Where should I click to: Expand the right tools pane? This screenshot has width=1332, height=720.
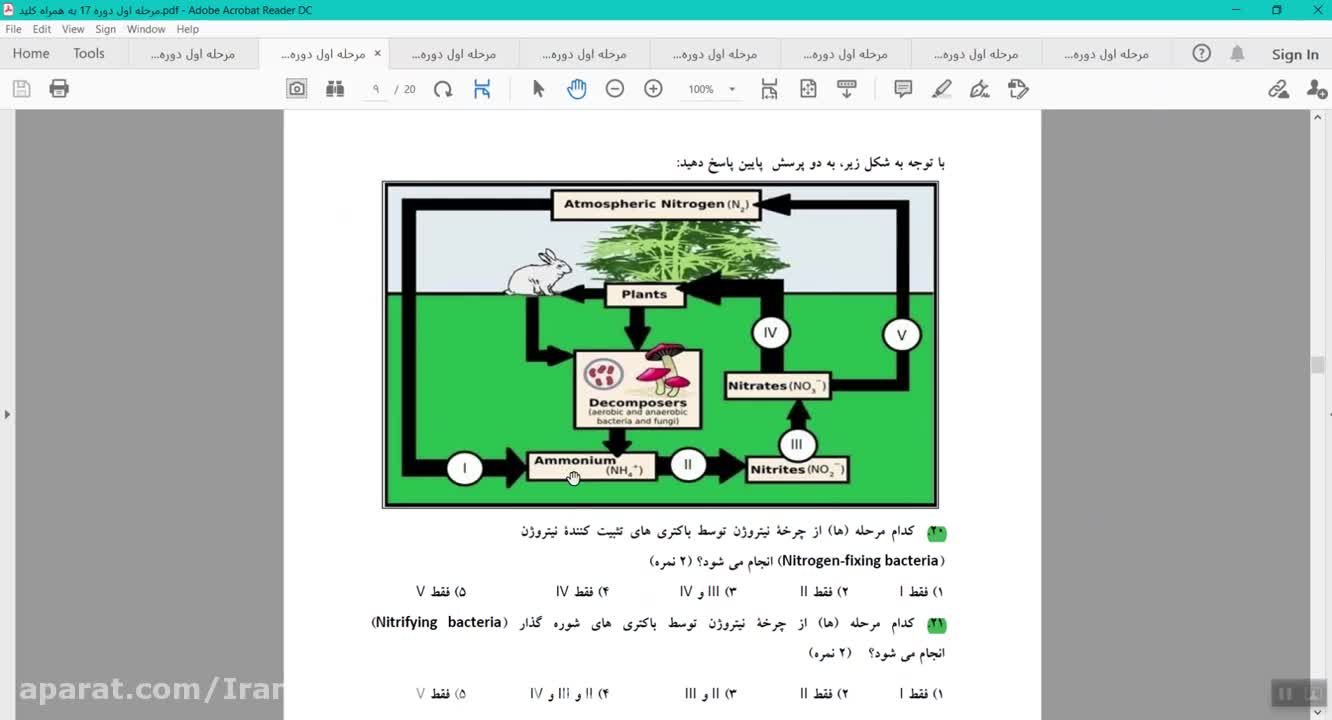[x=1328, y=413]
